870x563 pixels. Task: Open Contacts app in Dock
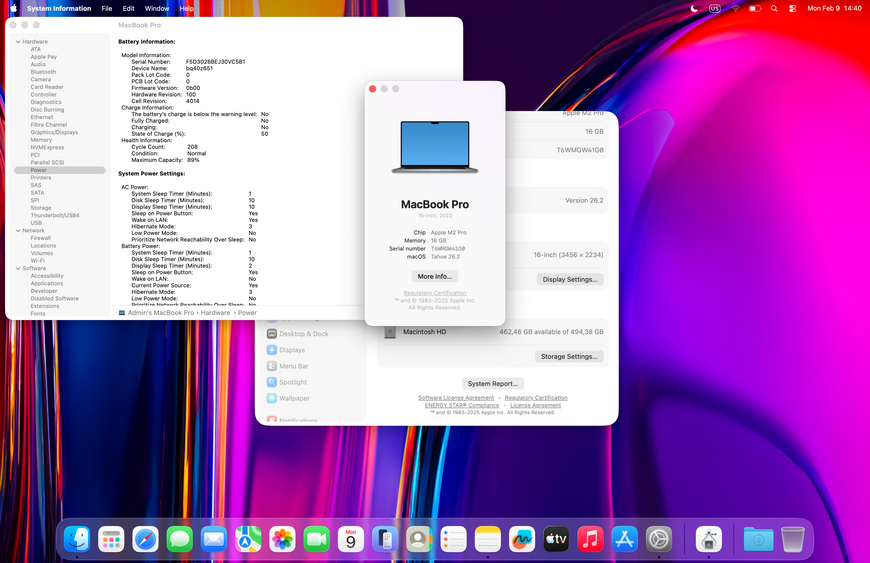click(x=419, y=539)
